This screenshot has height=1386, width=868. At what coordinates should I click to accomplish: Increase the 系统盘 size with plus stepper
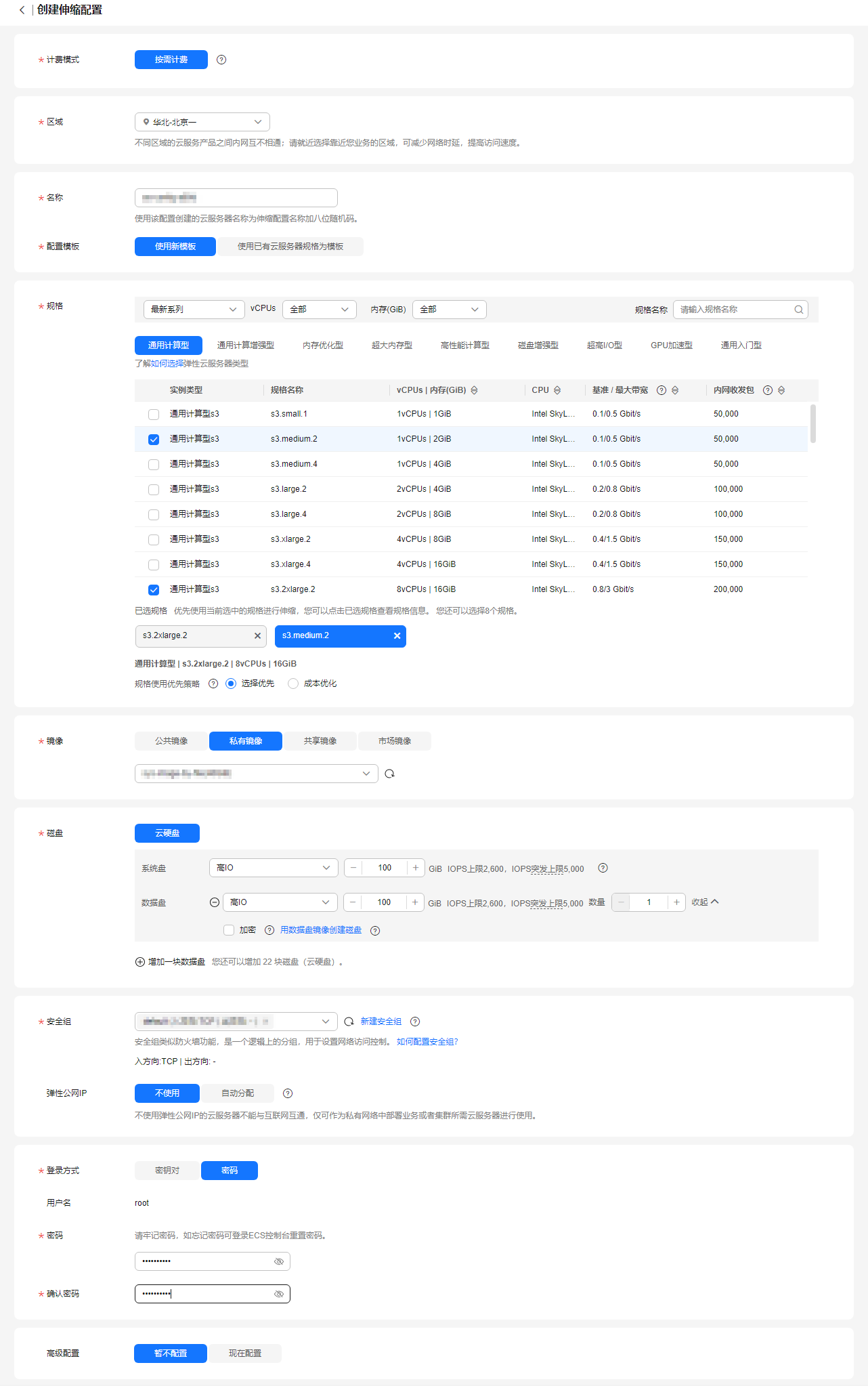point(415,868)
